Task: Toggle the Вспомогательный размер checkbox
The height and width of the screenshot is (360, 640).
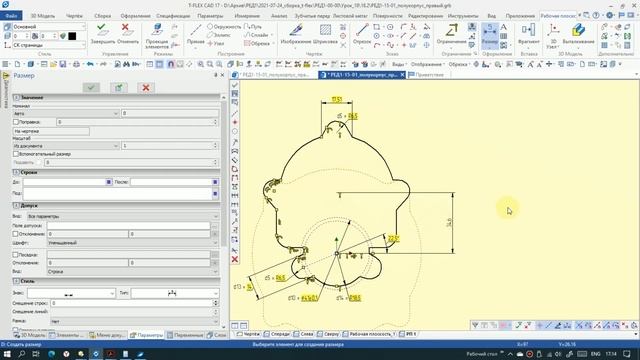Action: (x=16, y=154)
